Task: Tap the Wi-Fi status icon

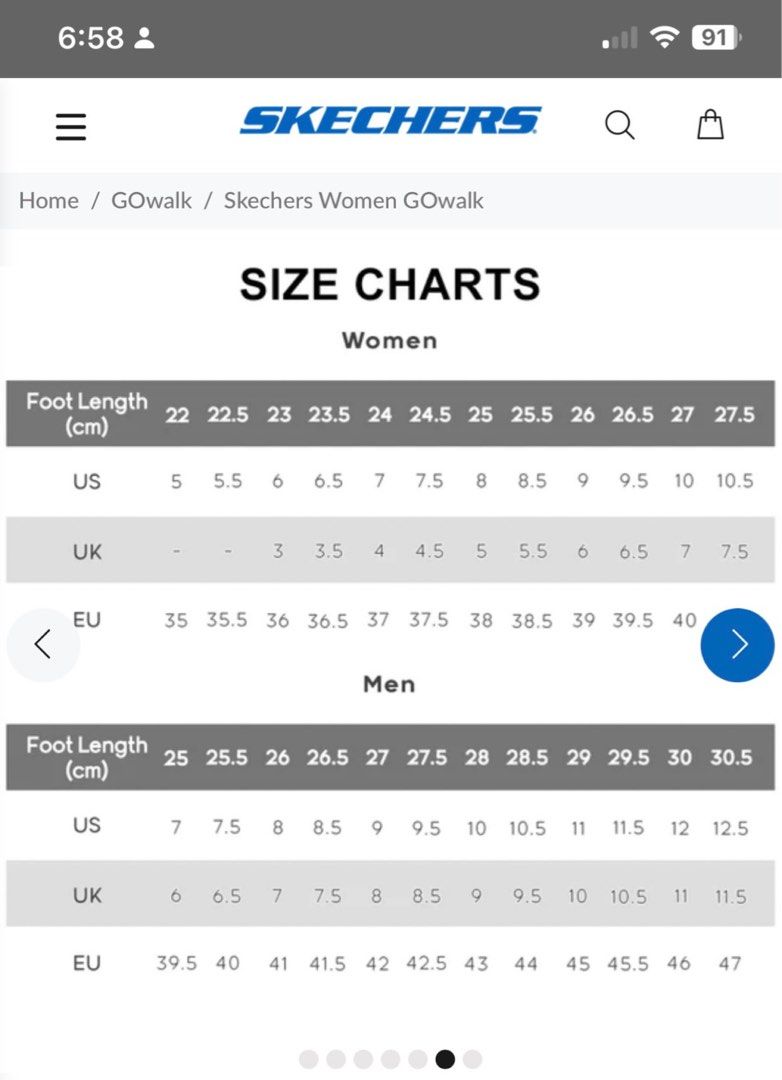Action: [x=664, y=37]
